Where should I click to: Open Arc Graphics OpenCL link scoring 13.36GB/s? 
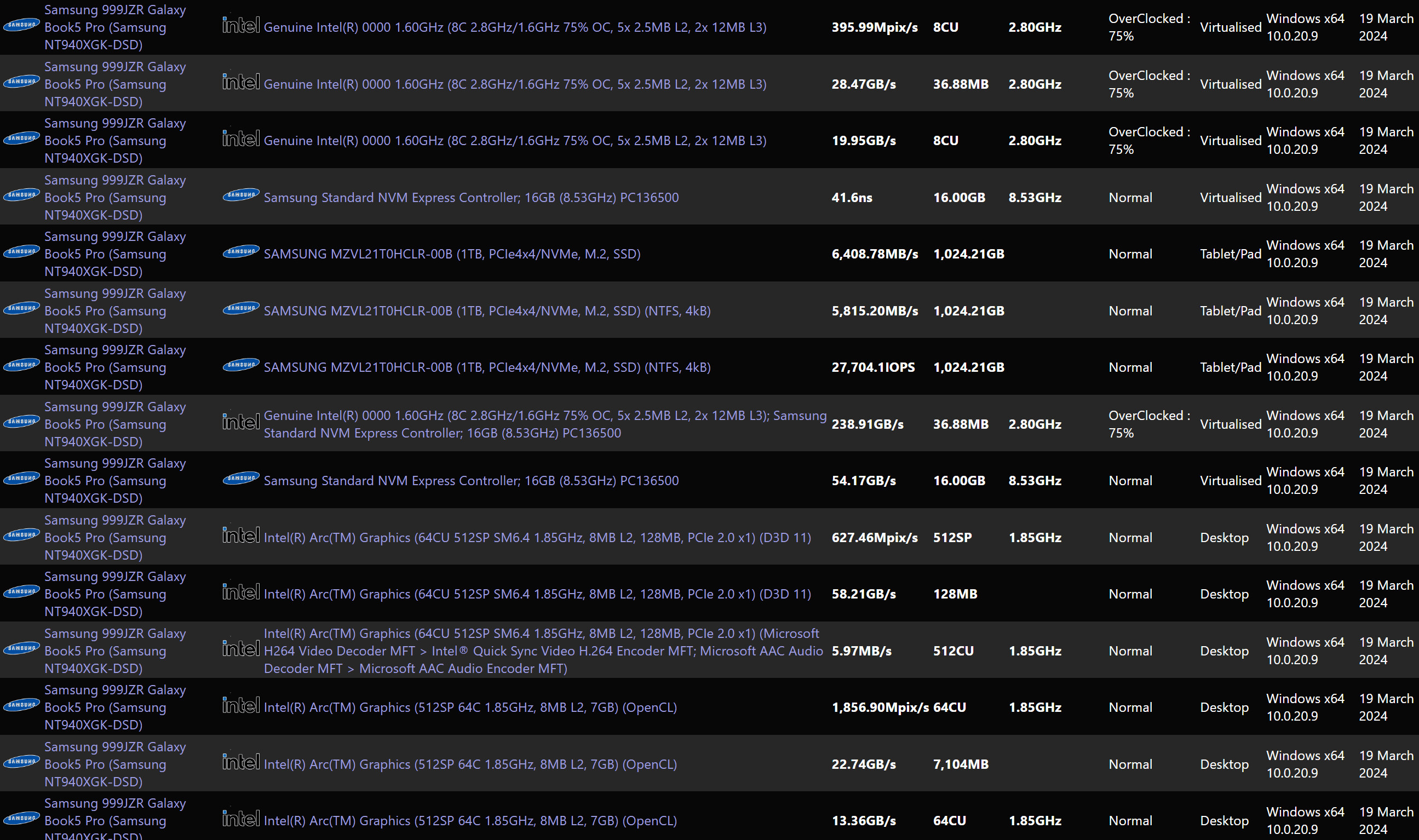pos(470,821)
